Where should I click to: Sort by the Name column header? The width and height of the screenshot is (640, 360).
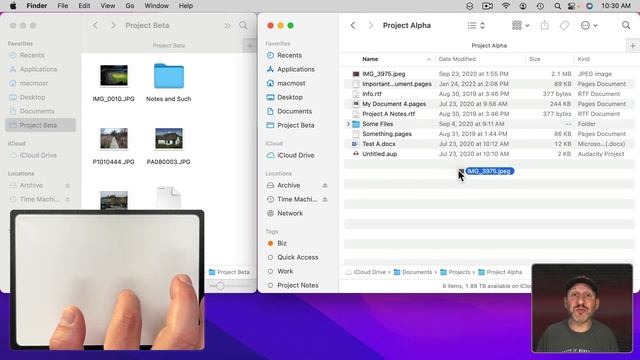[x=370, y=59]
